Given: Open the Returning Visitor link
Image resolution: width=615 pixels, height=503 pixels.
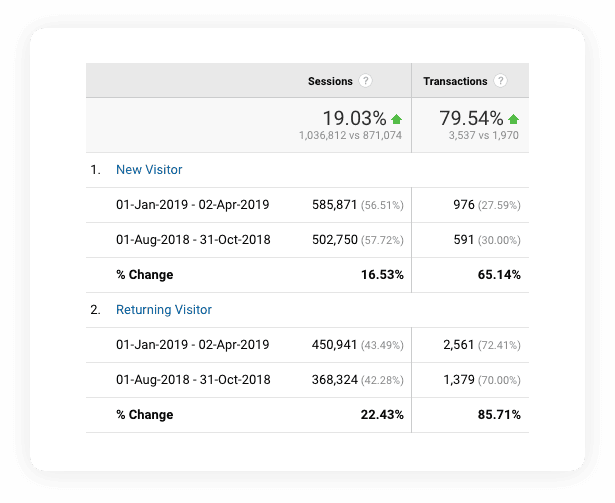Looking at the screenshot, I should [x=164, y=310].
